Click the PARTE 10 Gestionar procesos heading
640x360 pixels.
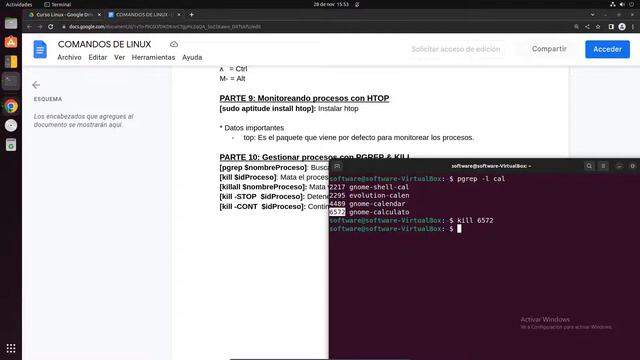(x=315, y=157)
